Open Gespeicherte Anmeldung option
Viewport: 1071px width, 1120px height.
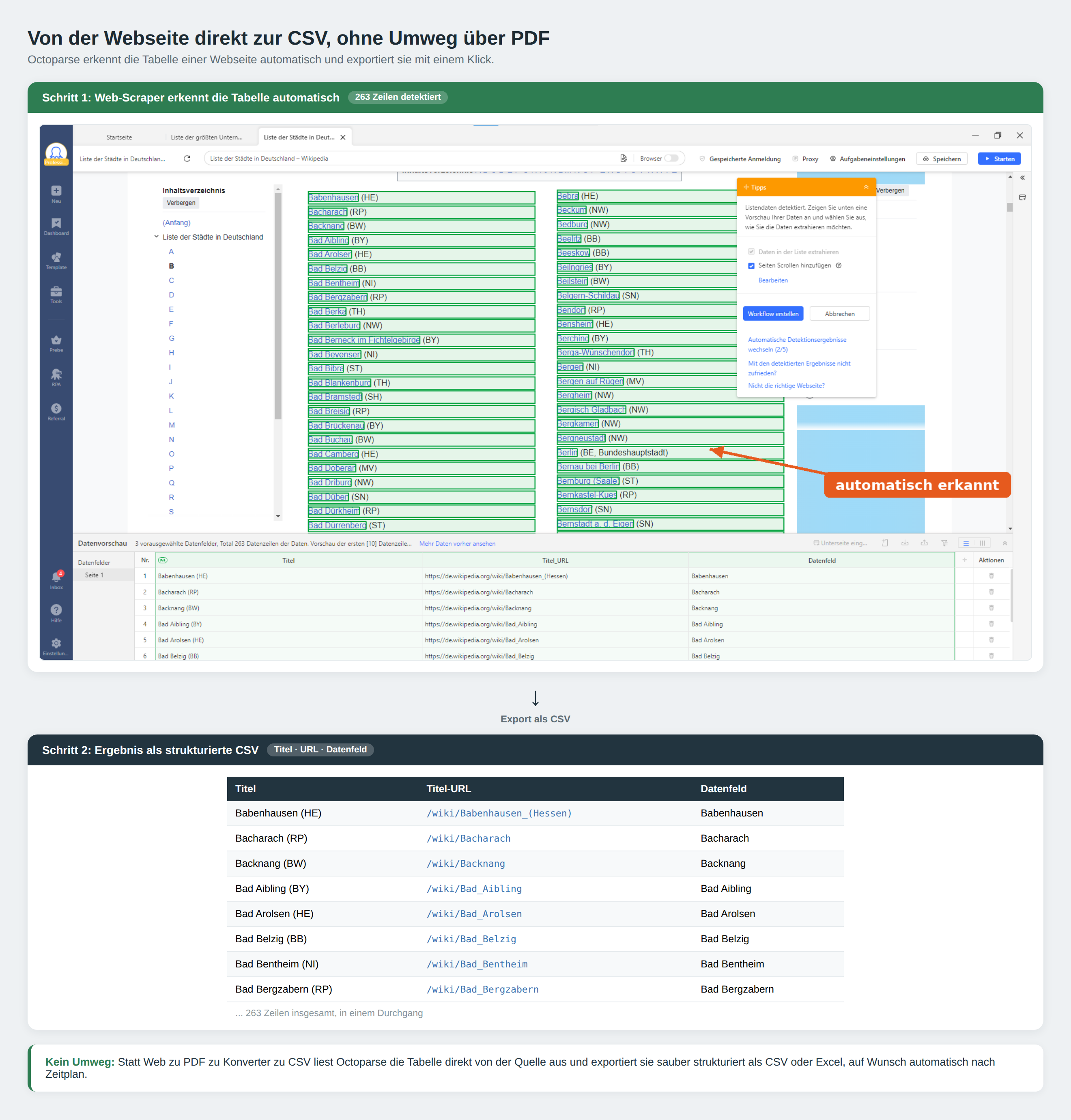tap(740, 159)
